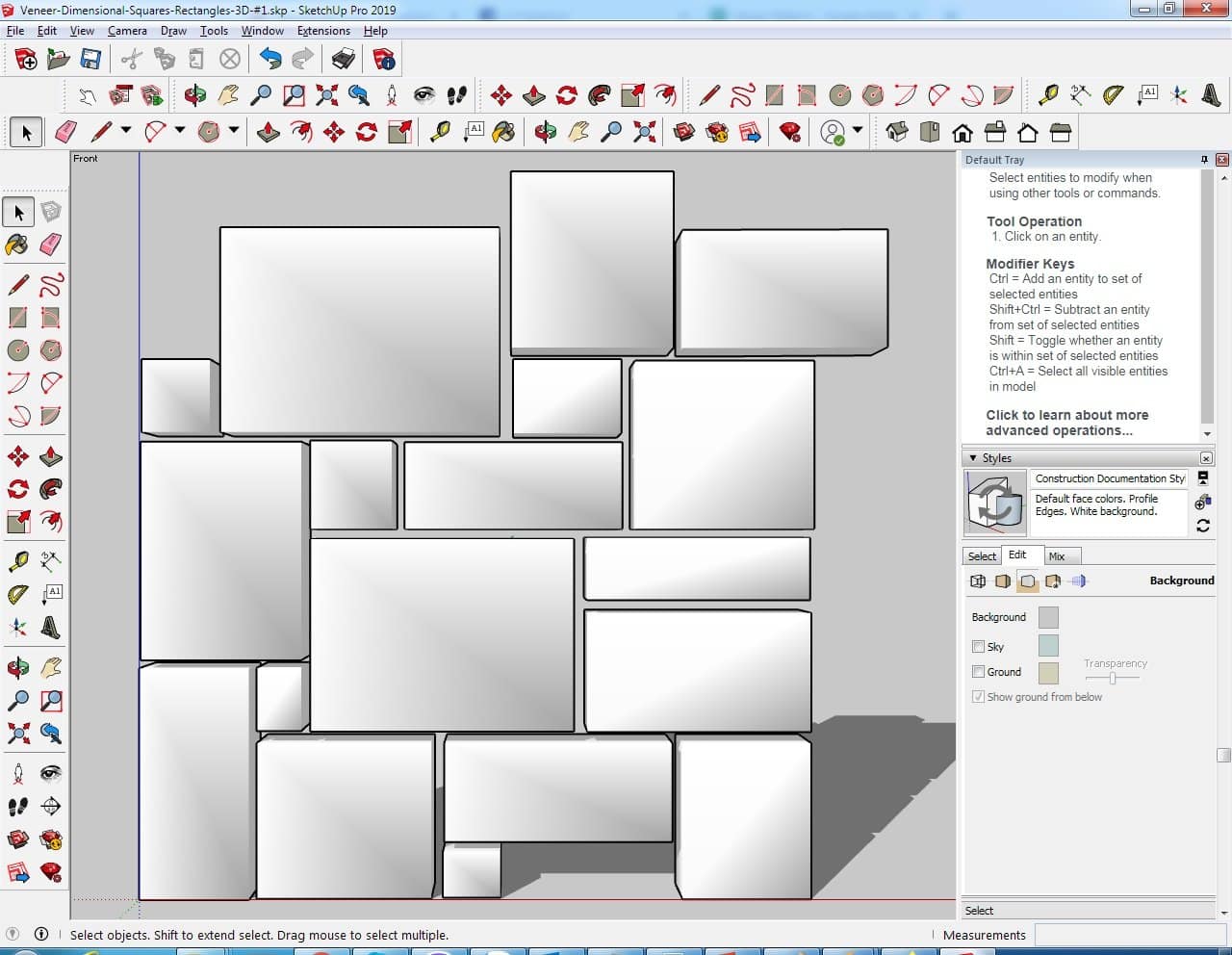Select the Eraser tool in left toolbar
The height and width of the screenshot is (955, 1232).
[x=51, y=245]
